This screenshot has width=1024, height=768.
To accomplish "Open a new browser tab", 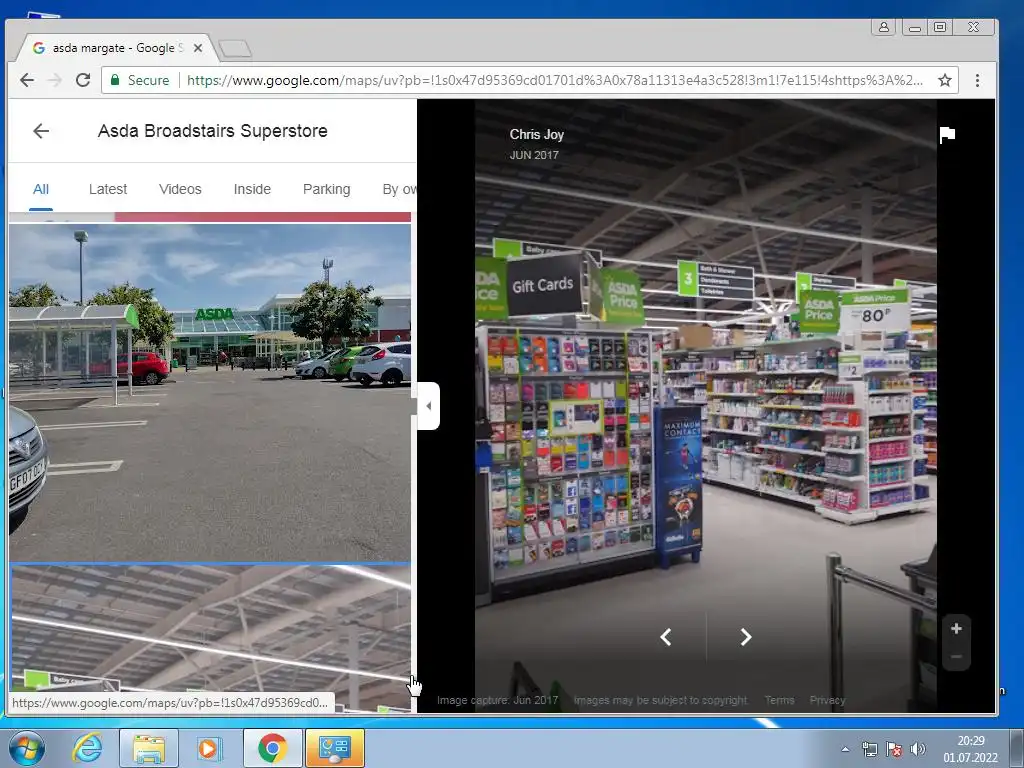I will pyautogui.click(x=234, y=48).
